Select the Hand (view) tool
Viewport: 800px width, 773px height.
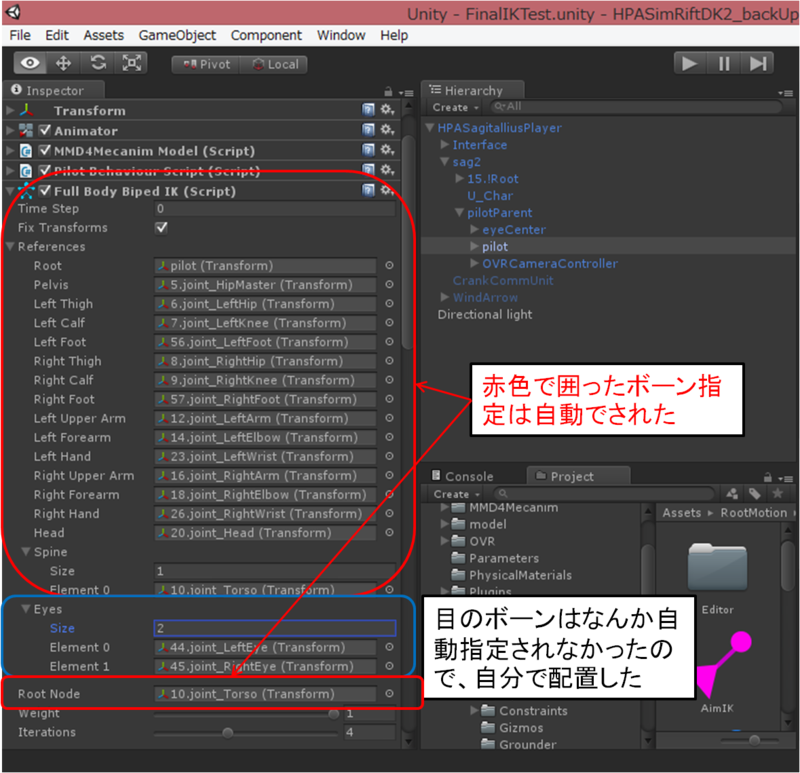coord(30,63)
